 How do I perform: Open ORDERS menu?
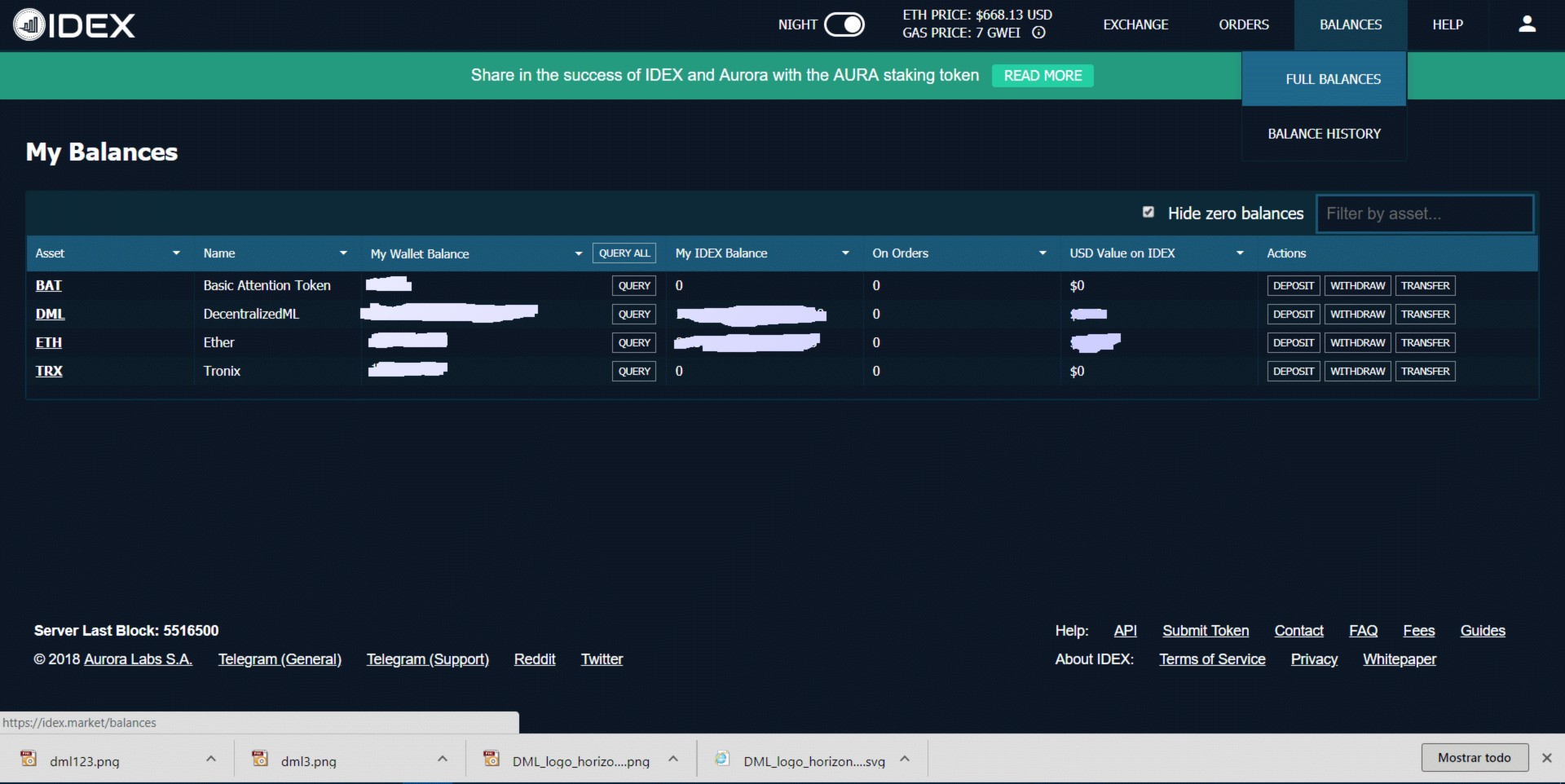(1244, 24)
